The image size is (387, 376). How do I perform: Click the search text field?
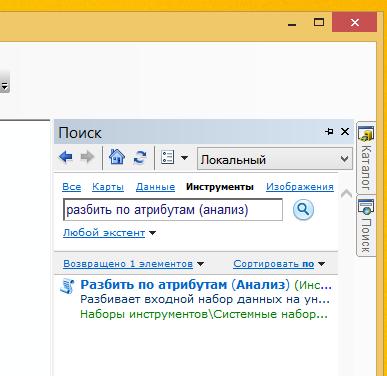point(173,210)
